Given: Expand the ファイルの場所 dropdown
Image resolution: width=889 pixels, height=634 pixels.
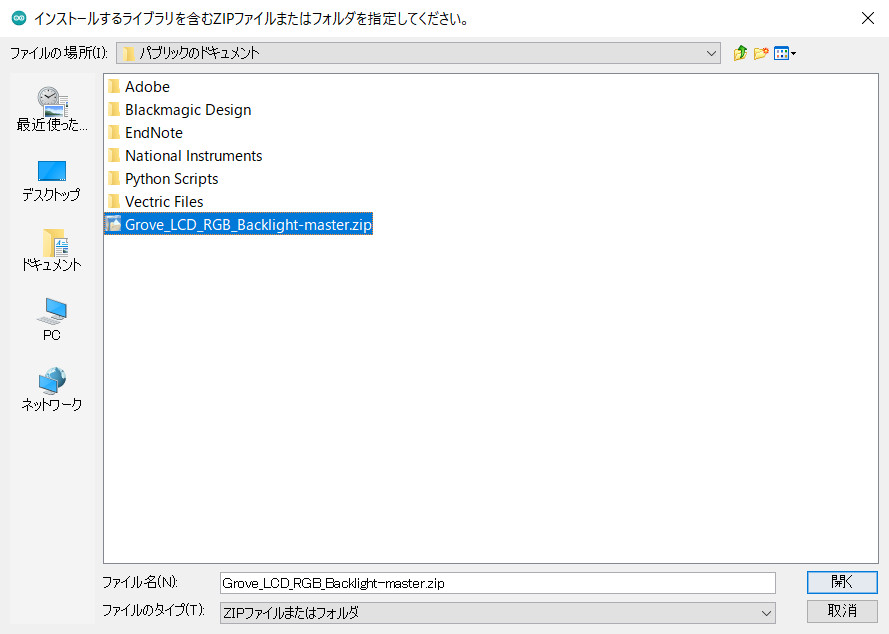Looking at the screenshot, I should 711,53.
